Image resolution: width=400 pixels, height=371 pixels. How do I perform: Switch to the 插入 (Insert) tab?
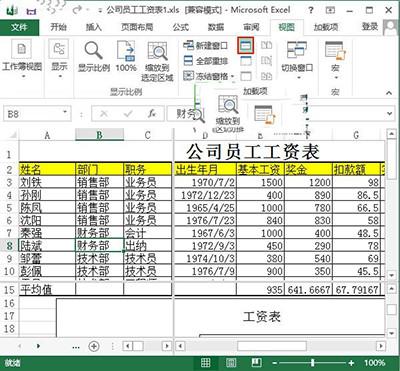93,27
